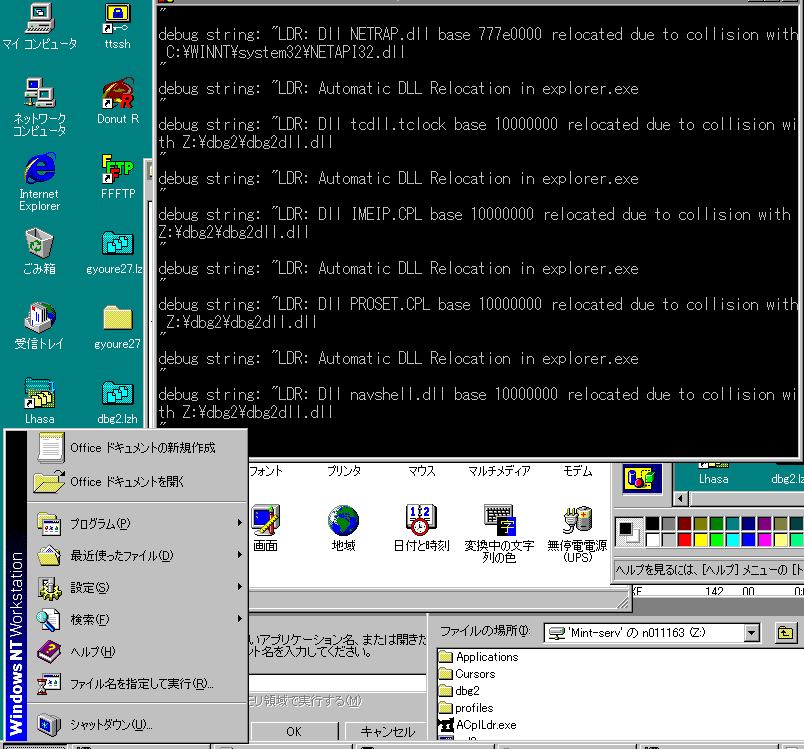
Task: Expand the 検索(F) submenu arrow
Action: pyautogui.click(x=239, y=619)
